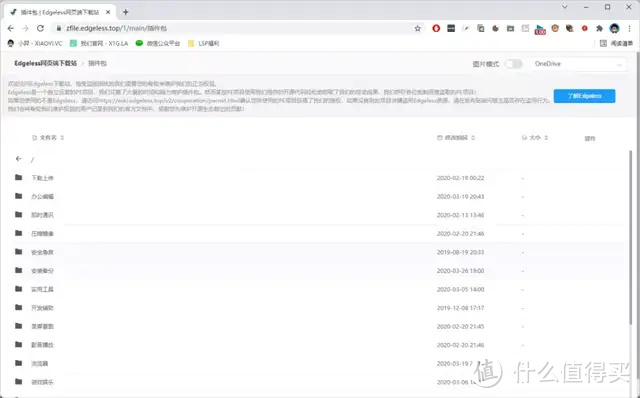Screen dimensions: 640x398
Task: Click the date 2019-12-08 17:17
Action: click(460, 308)
